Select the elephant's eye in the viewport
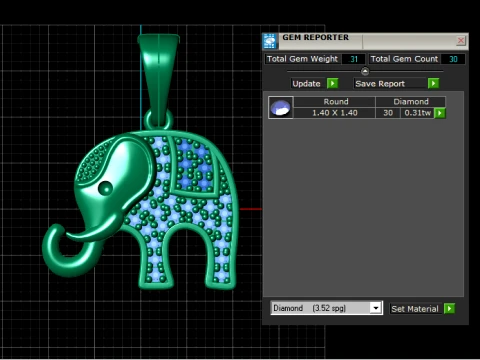Screen dimensions: 480x360 [x=106, y=188]
